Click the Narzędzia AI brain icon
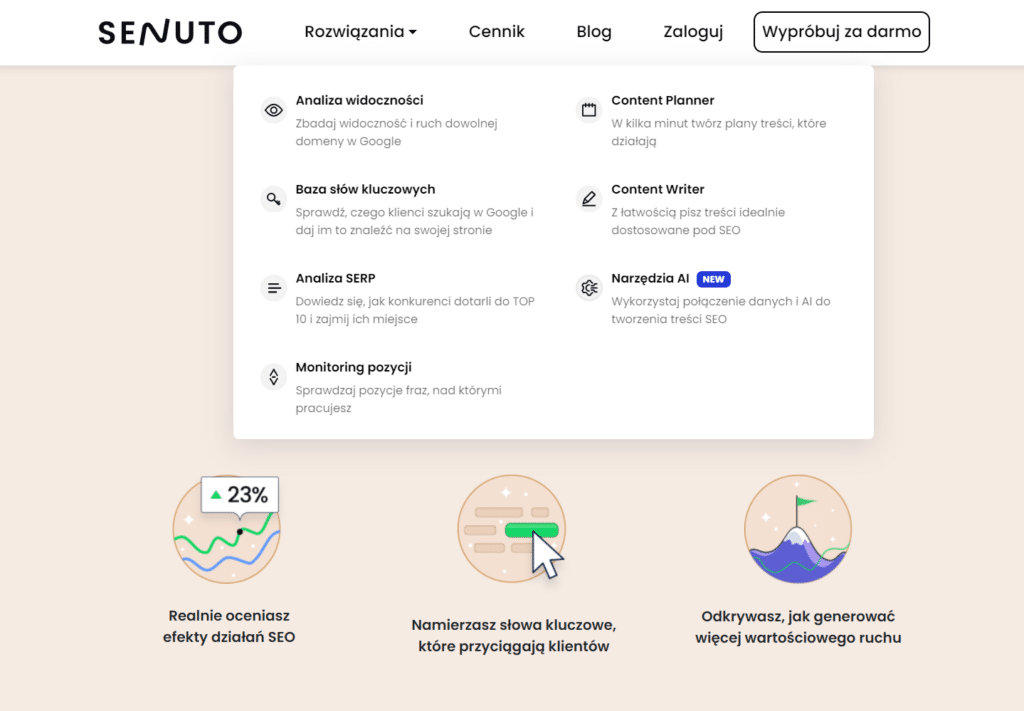1024x711 pixels. [x=589, y=288]
